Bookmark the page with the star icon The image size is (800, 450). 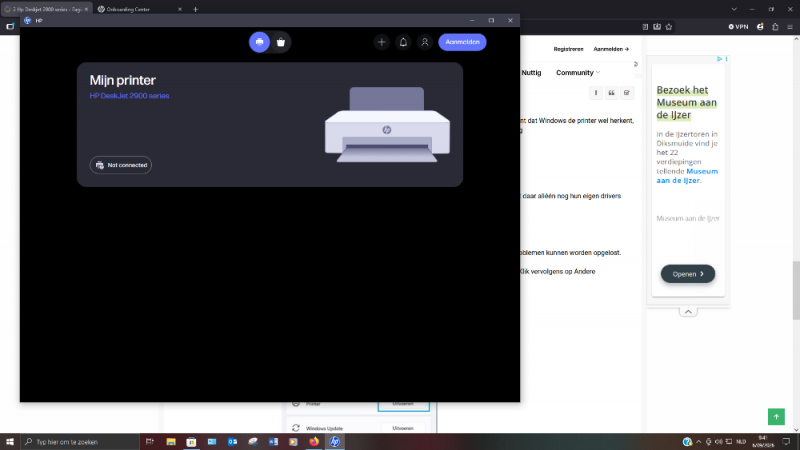point(668,27)
